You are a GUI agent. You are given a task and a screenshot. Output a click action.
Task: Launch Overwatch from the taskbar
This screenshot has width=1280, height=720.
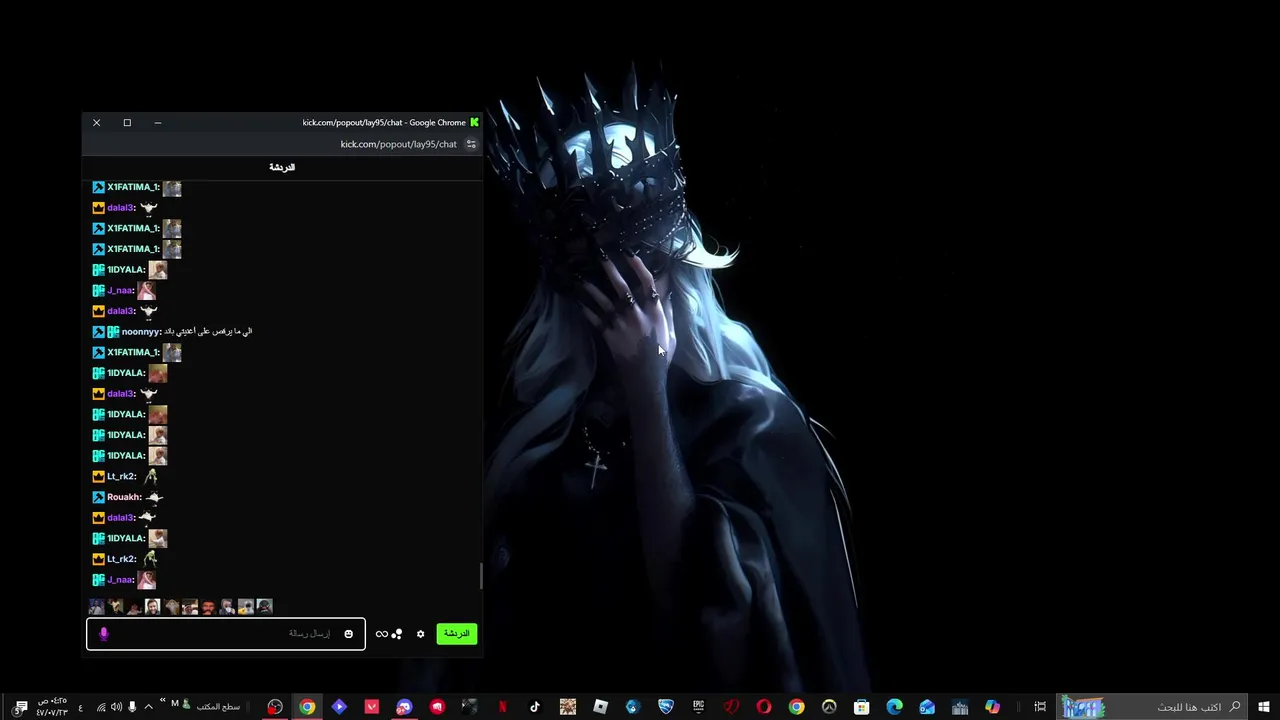coord(829,707)
